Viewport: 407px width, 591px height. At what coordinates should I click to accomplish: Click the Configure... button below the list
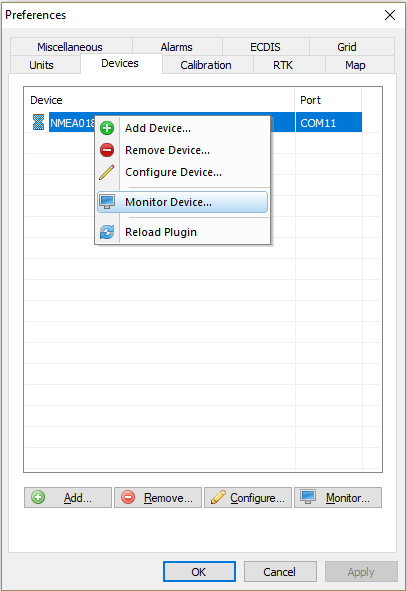pos(248,498)
